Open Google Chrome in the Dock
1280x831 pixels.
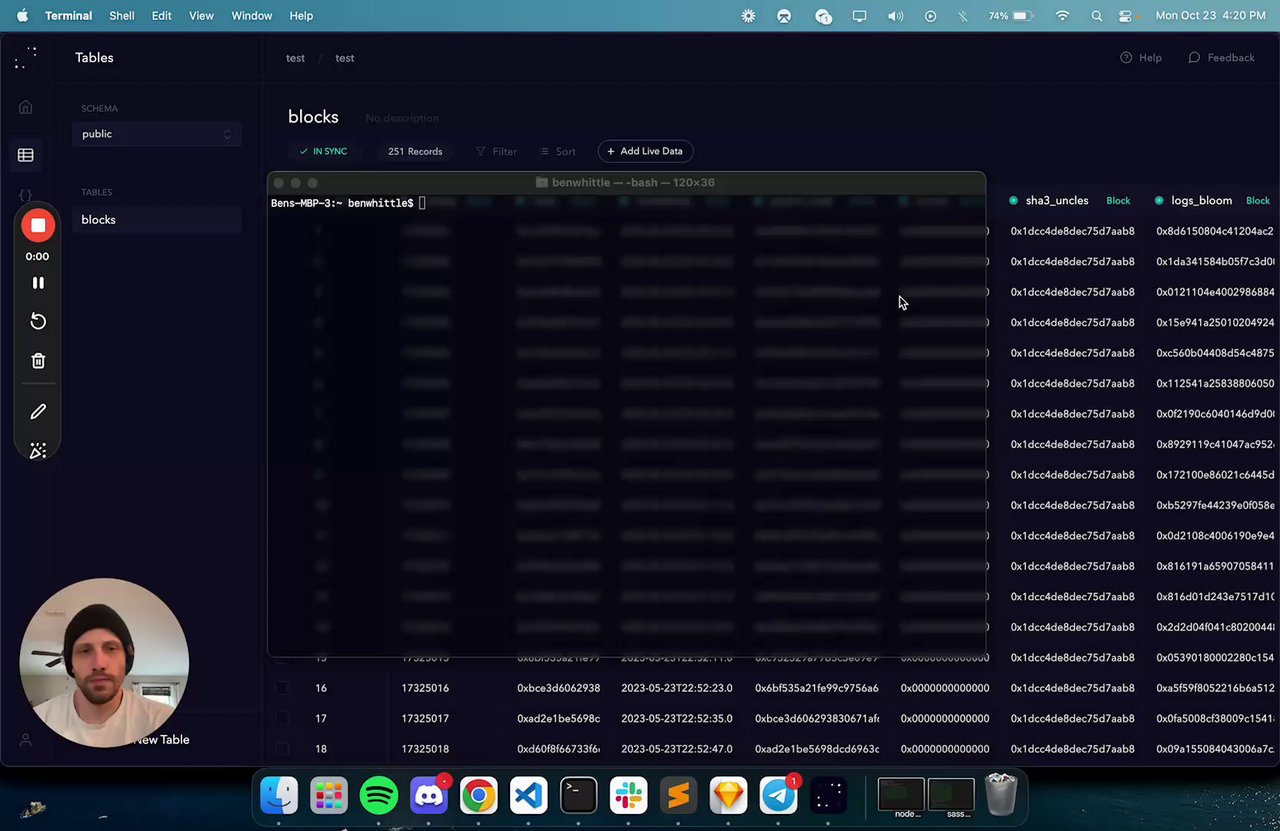point(479,795)
